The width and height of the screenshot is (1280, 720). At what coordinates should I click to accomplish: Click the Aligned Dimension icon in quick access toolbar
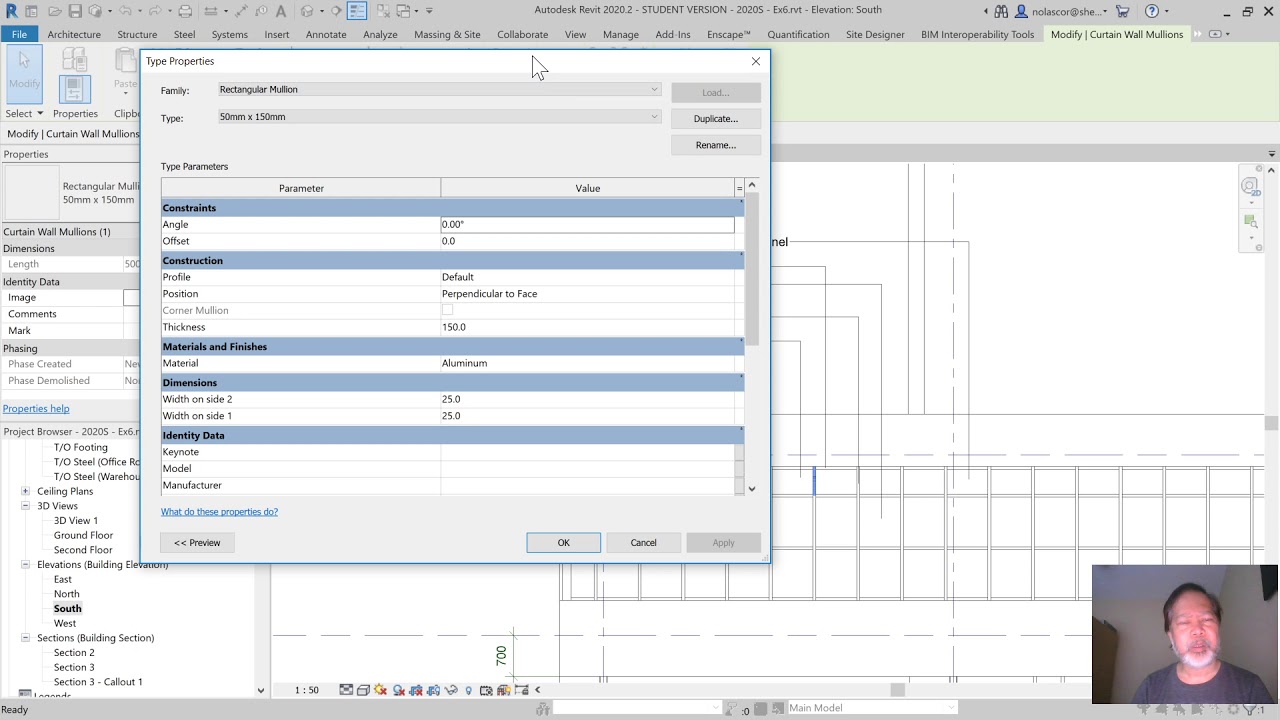tap(241, 11)
